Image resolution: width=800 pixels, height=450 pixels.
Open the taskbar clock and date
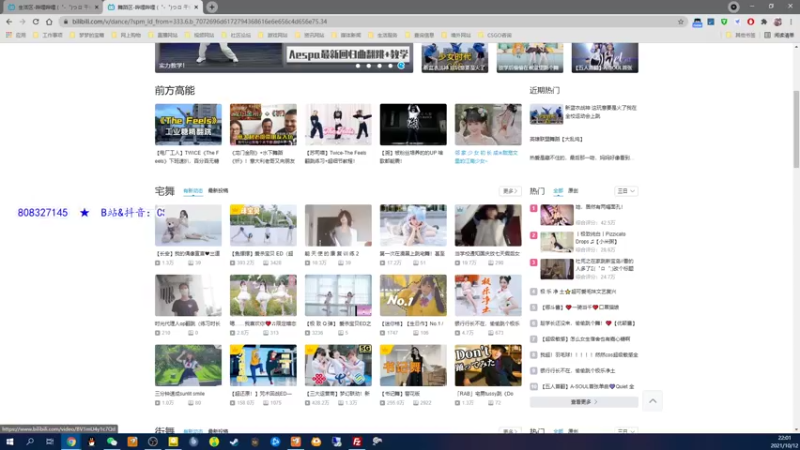pos(784,442)
